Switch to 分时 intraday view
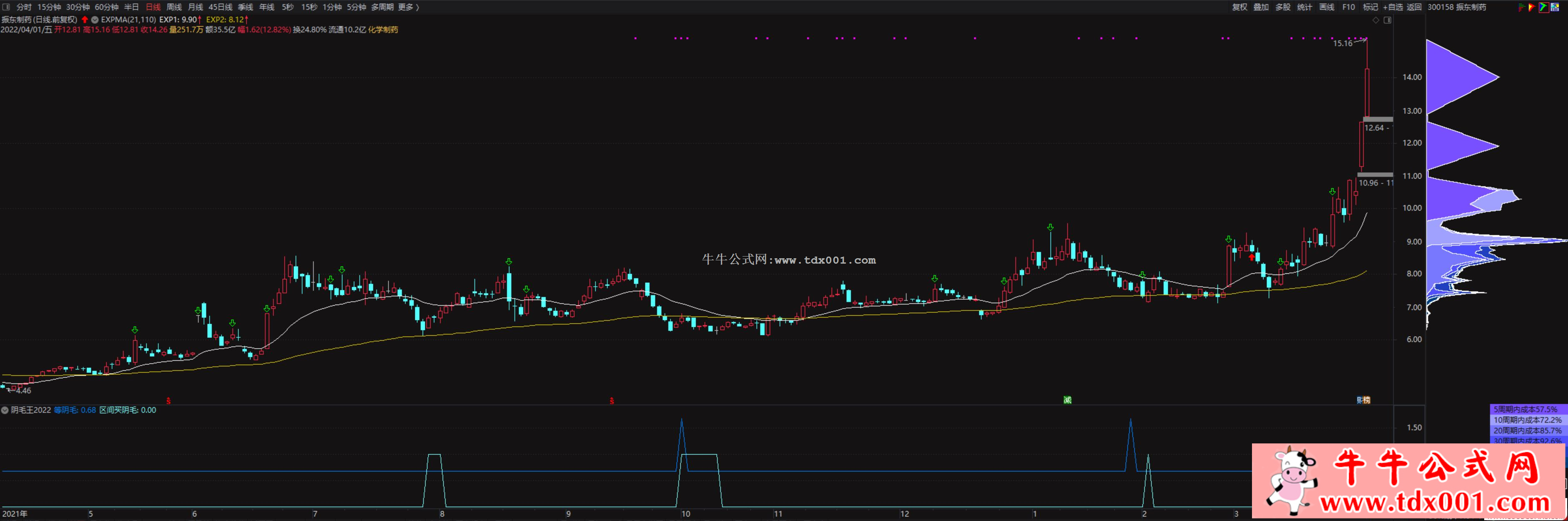The image size is (1568, 521). tap(24, 8)
